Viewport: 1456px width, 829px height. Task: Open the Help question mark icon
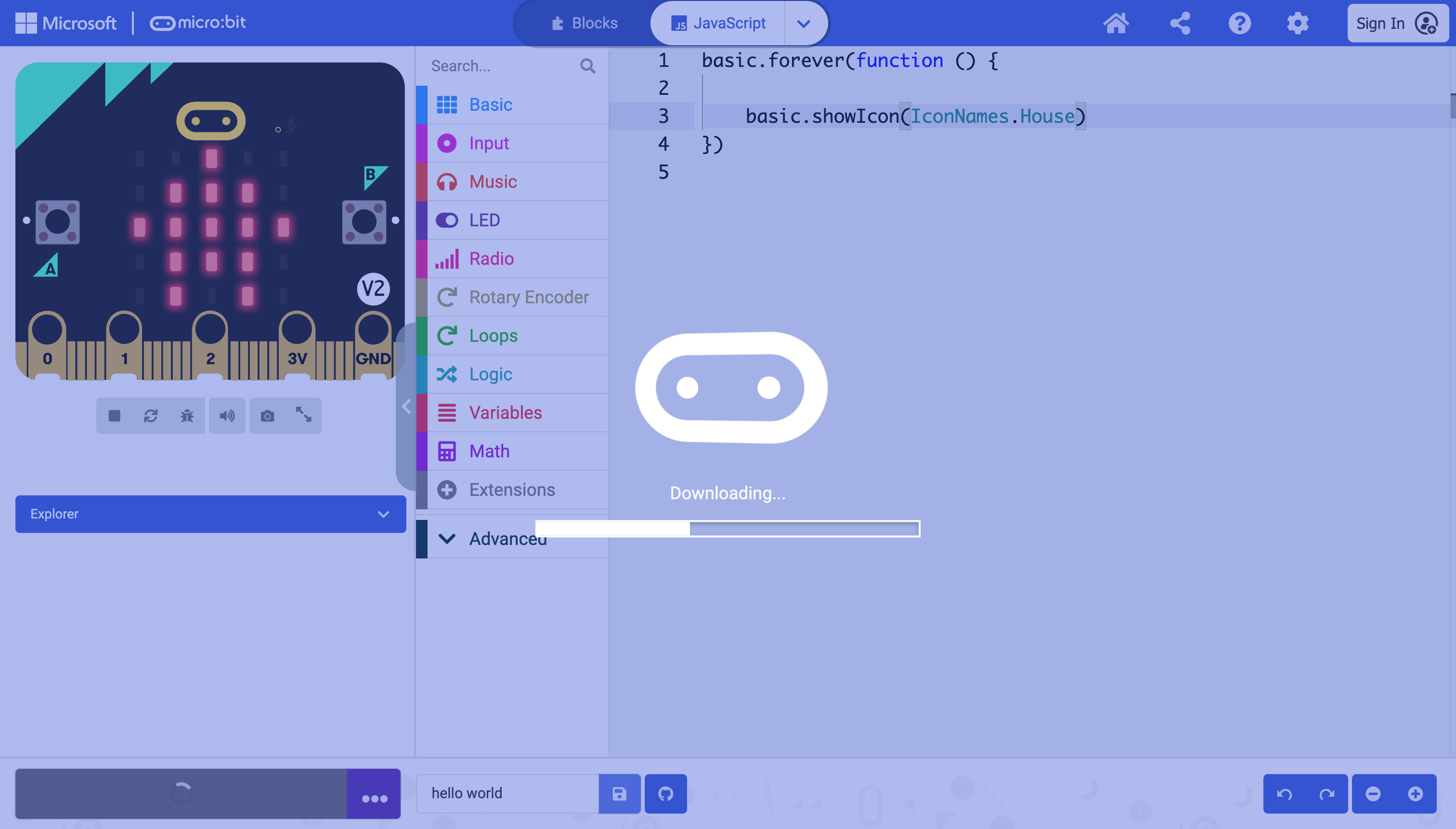point(1239,23)
